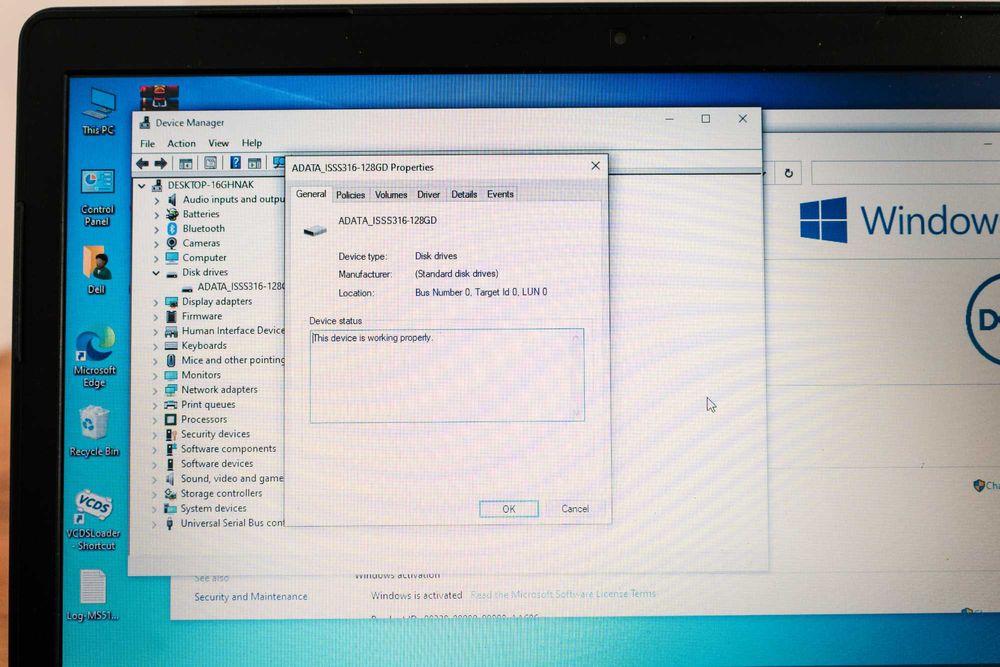Image resolution: width=1000 pixels, height=667 pixels.
Task: Click the Bluetooth device category icon
Action: click(172, 228)
